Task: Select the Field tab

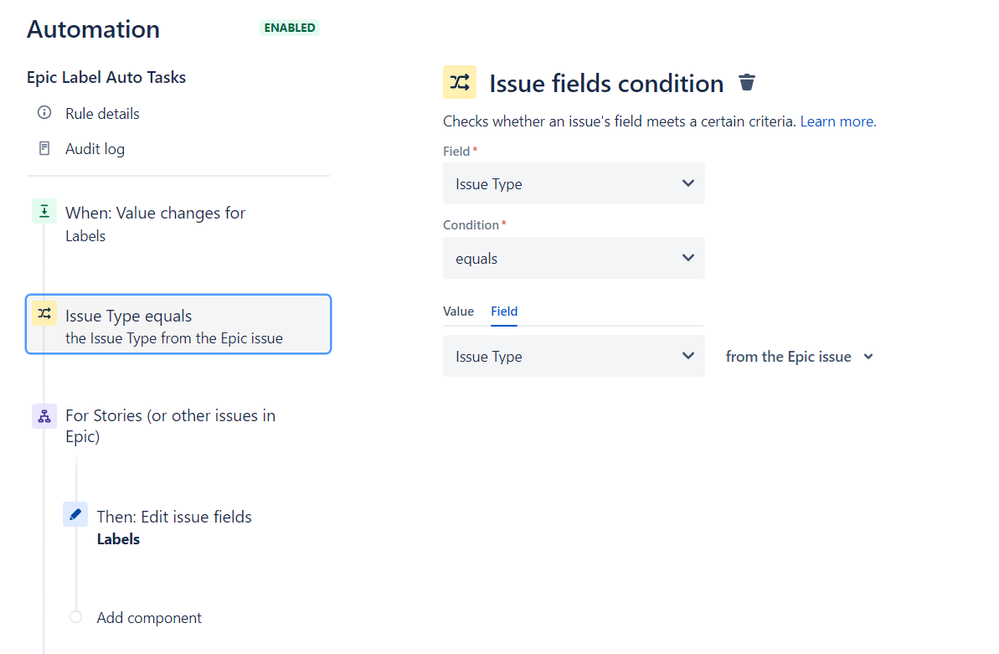Action: (x=504, y=311)
